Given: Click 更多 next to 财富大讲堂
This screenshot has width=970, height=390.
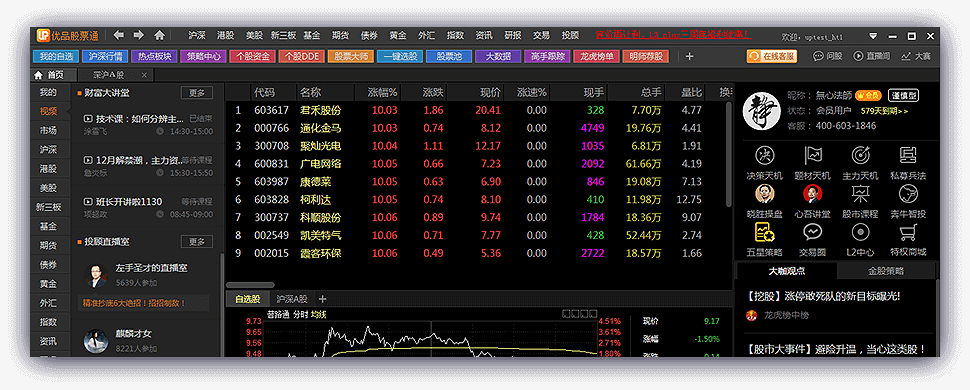Looking at the screenshot, I should 197,93.
